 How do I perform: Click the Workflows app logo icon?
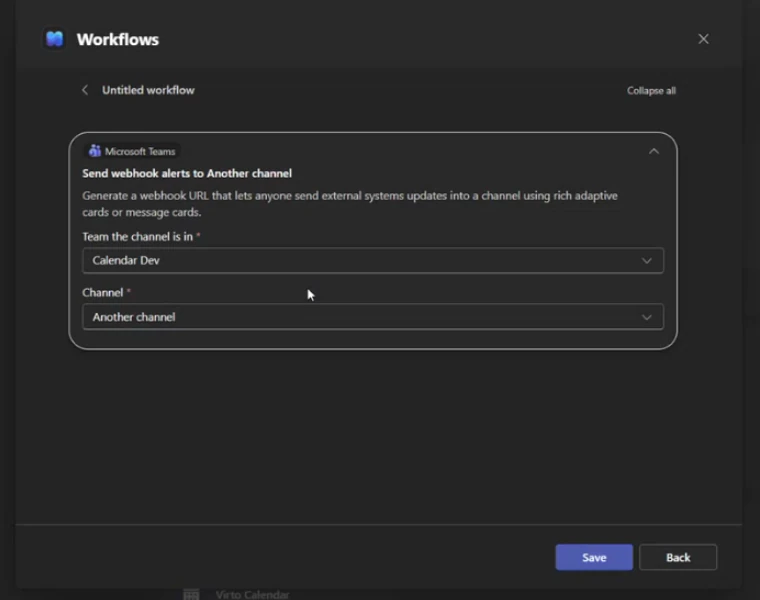tap(54, 39)
